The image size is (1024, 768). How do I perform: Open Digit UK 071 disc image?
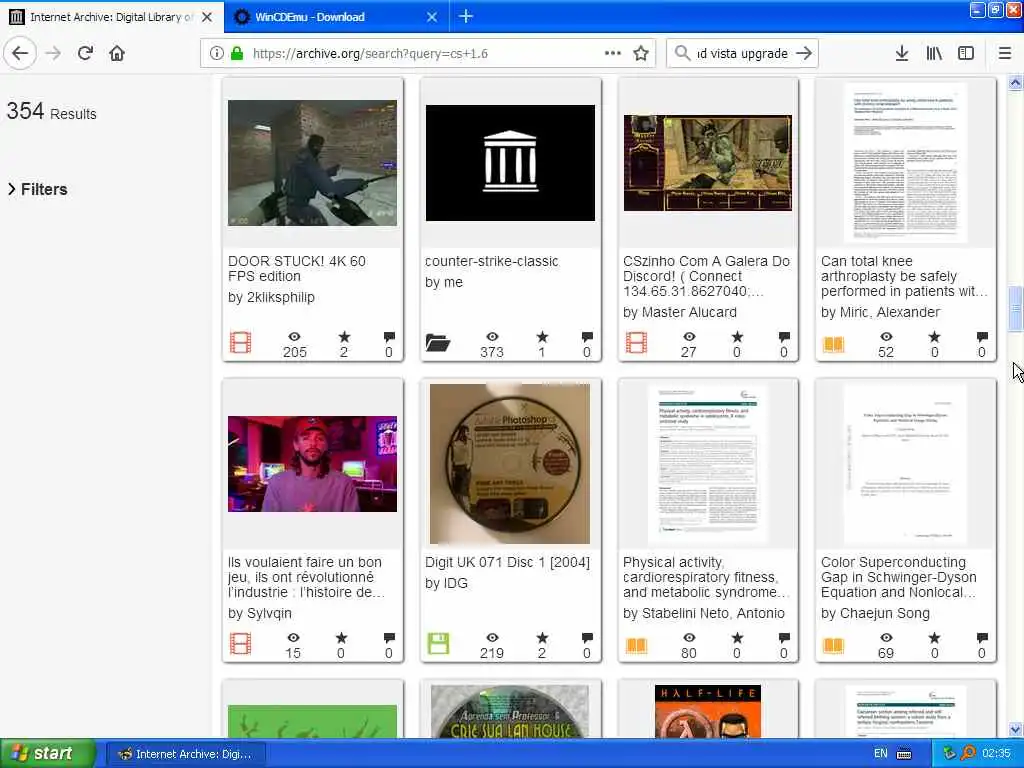510,464
